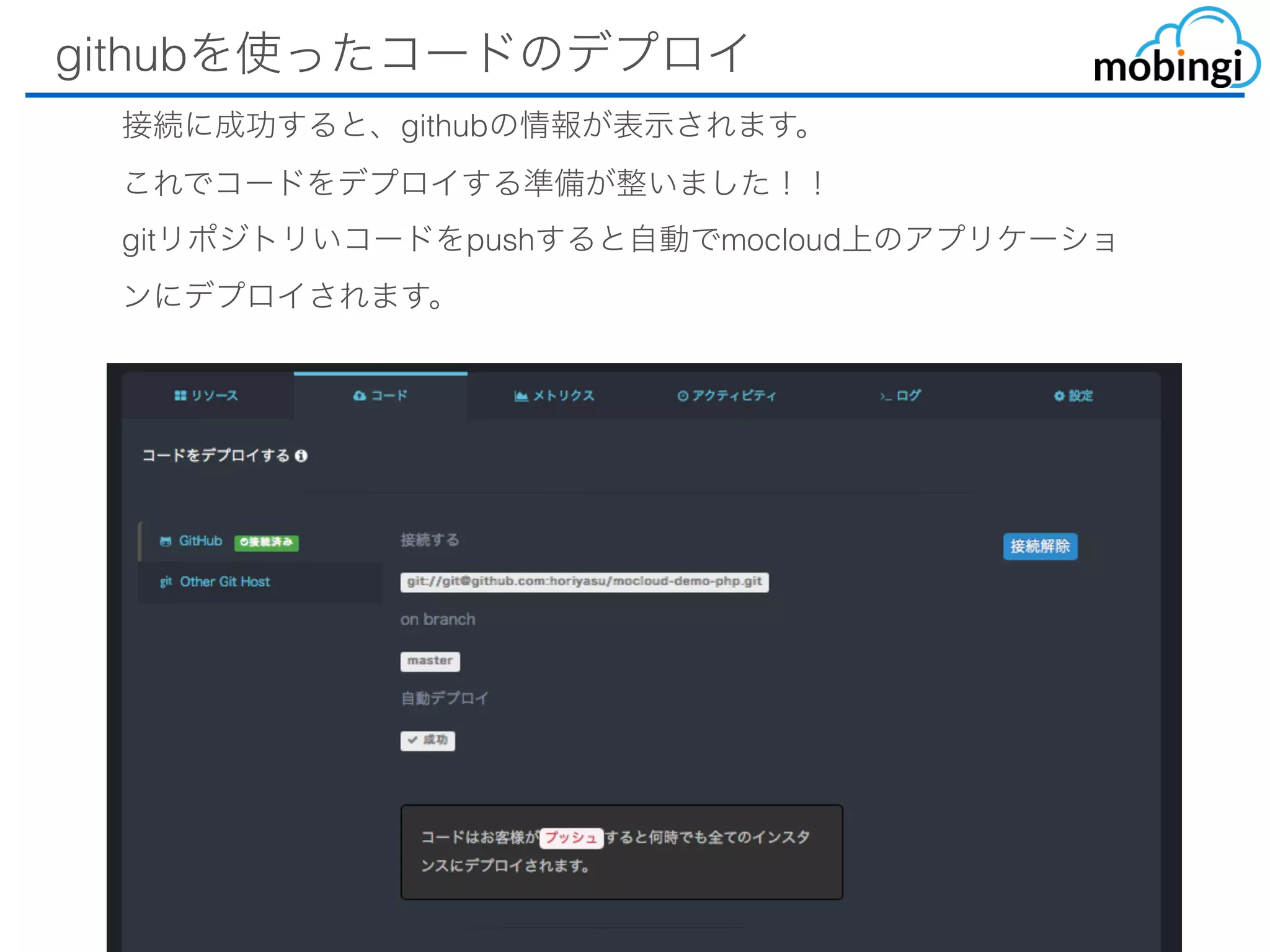The width and height of the screenshot is (1270, 952).
Task: Click the 自動デプロイ label
Action: (445, 699)
